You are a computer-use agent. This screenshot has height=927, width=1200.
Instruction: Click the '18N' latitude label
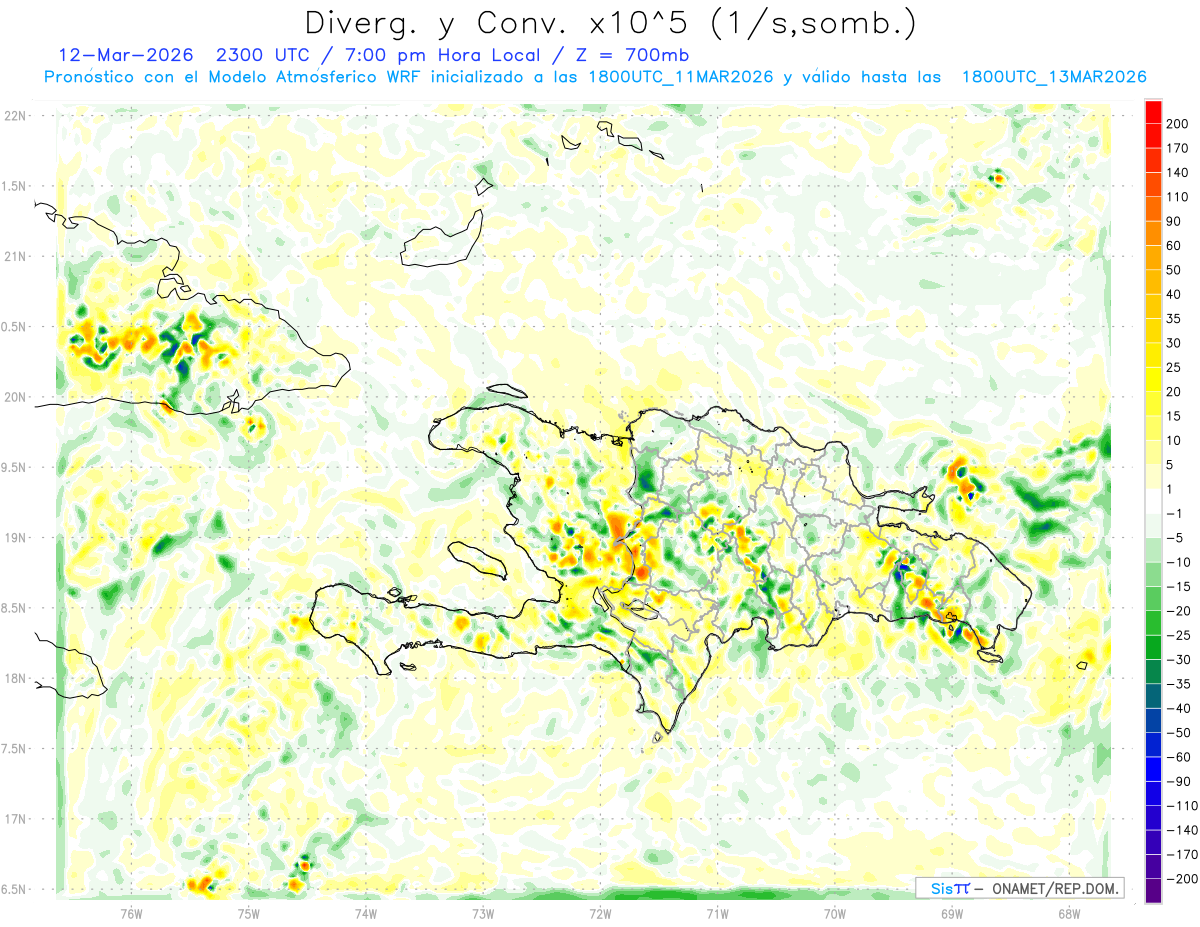point(14,678)
